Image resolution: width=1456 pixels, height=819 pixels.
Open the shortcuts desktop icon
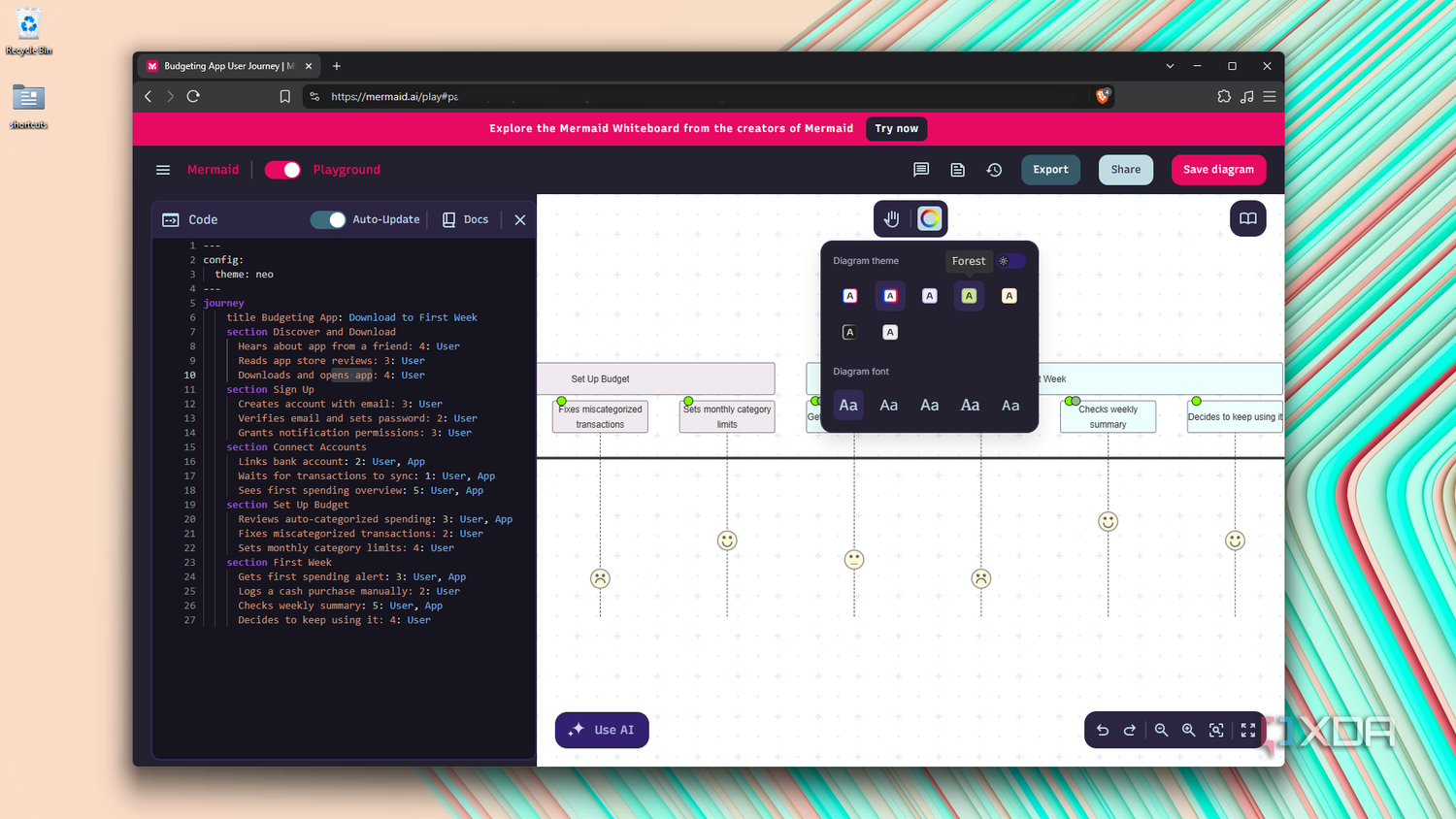pyautogui.click(x=28, y=107)
